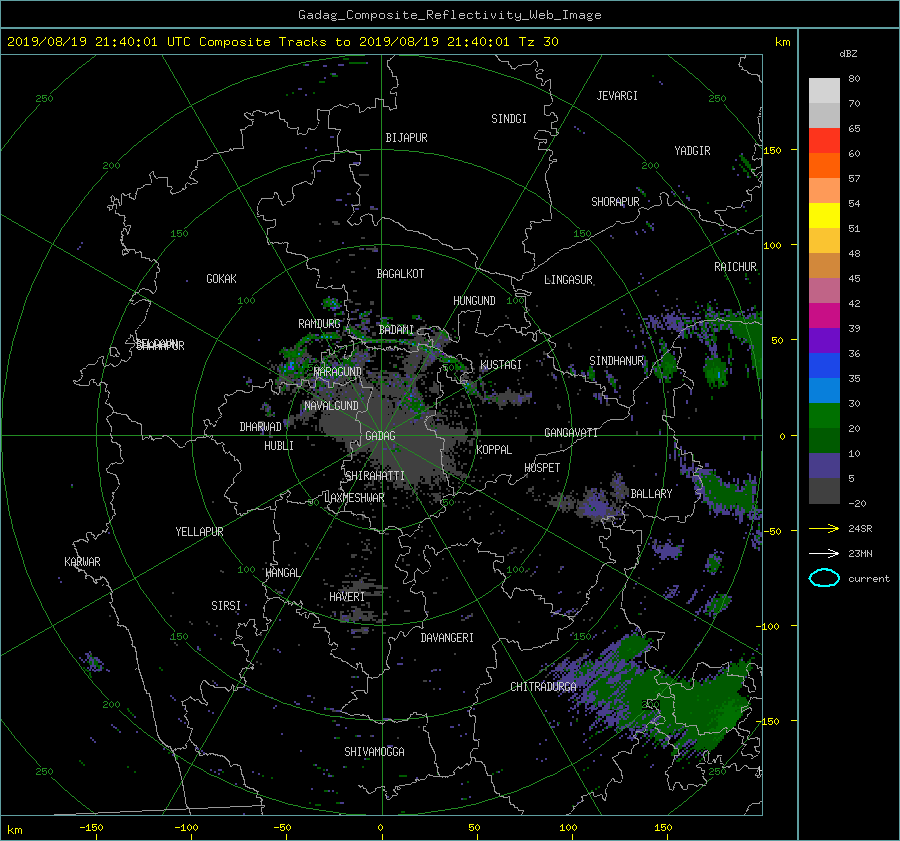Click the green 30 dBZ legend swatch

[824, 415]
